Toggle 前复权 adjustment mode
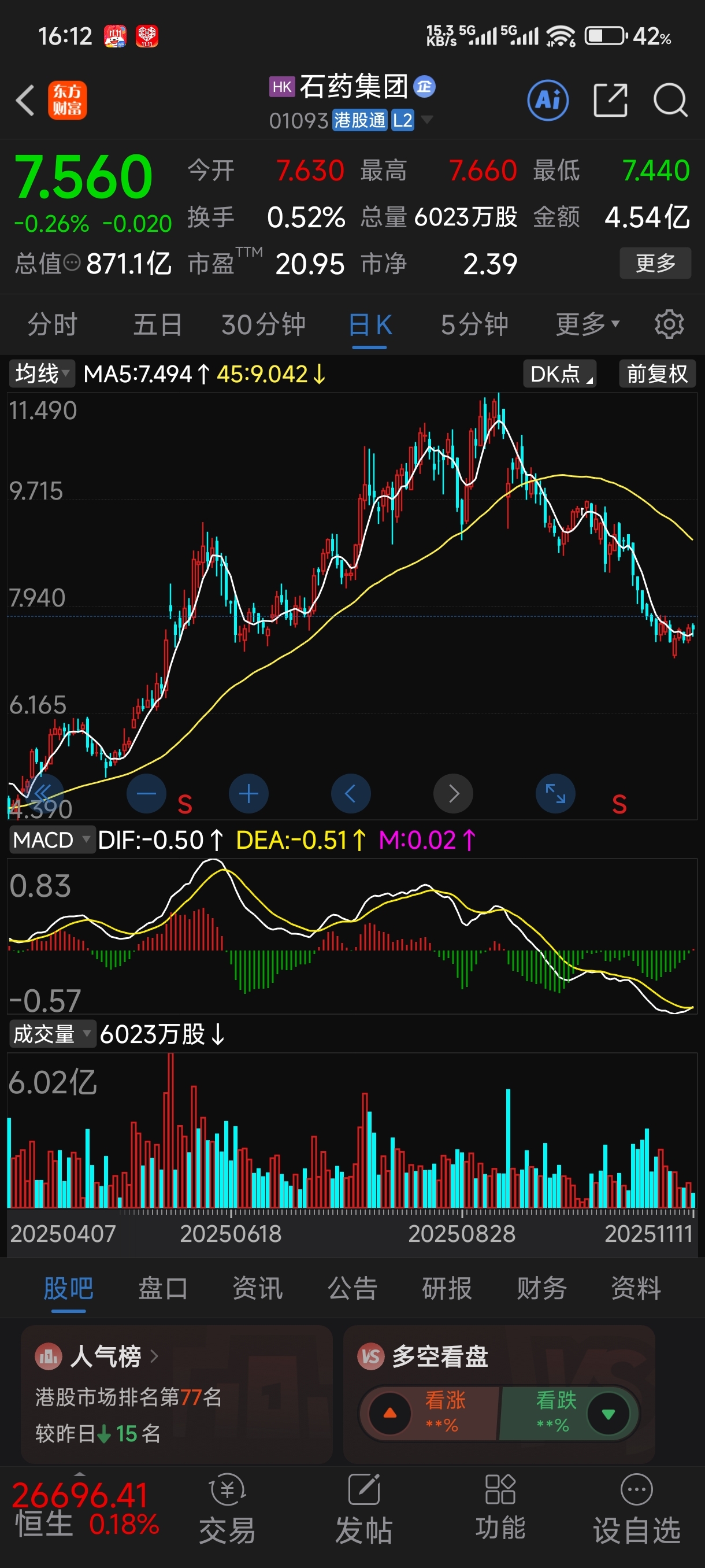Screen dimensions: 705x1568 coord(657,373)
